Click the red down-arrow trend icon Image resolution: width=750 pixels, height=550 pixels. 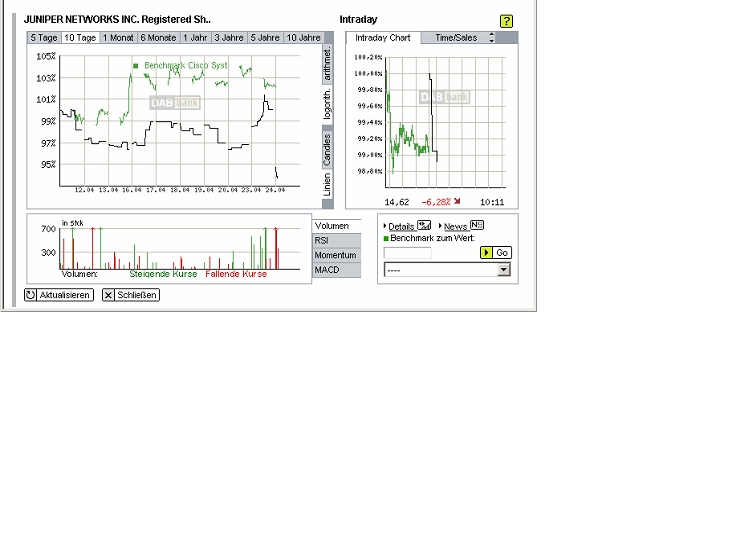click(x=457, y=200)
